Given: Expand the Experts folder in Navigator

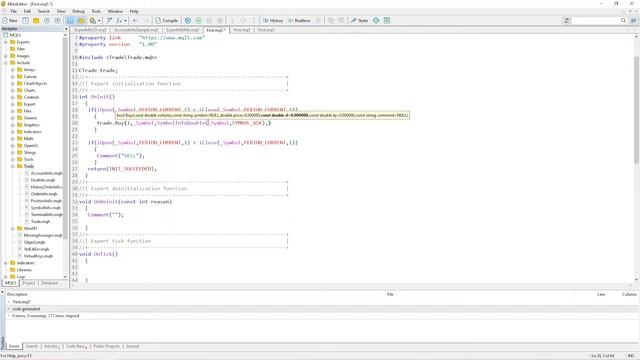Looking at the screenshot, I should point(6,42).
